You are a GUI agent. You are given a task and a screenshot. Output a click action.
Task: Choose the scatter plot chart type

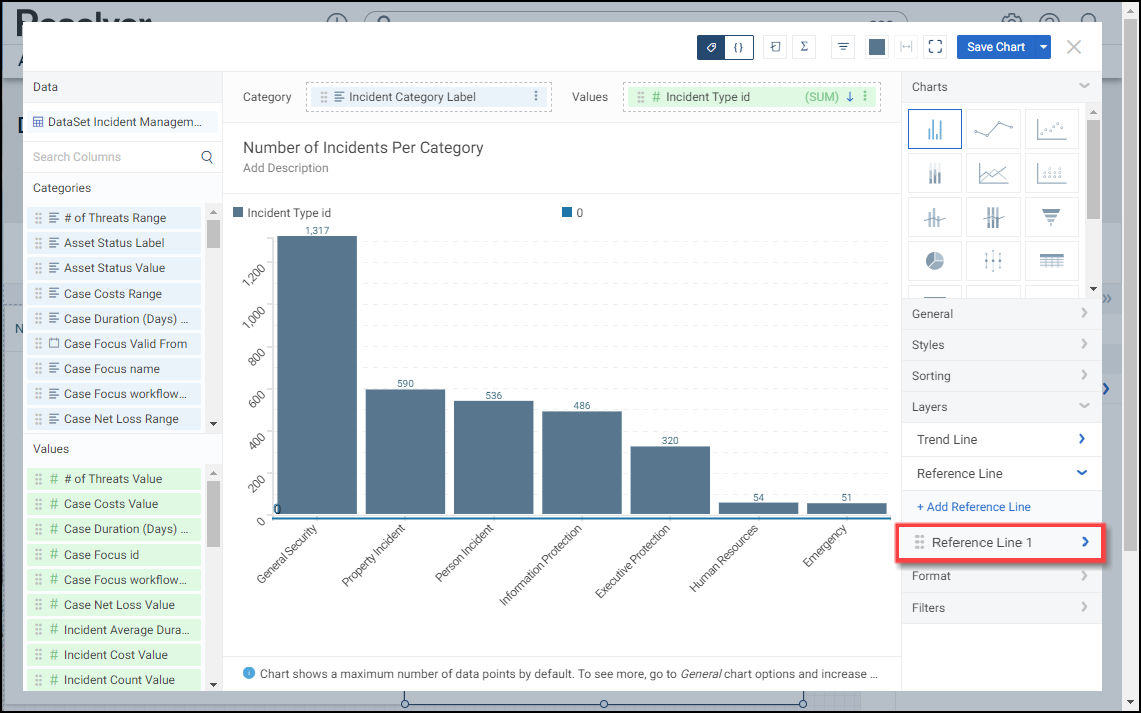(1051, 129)
